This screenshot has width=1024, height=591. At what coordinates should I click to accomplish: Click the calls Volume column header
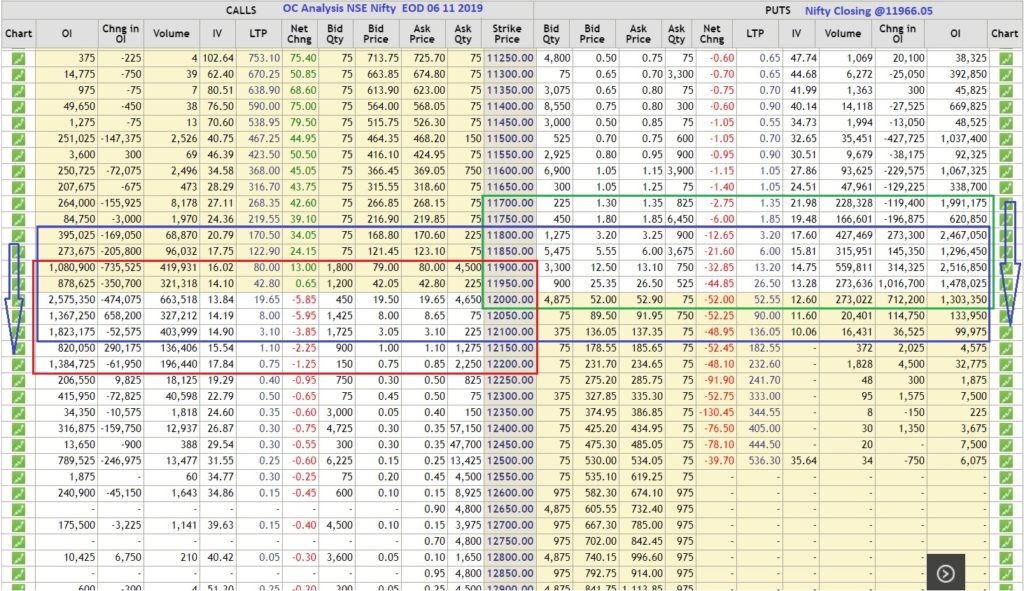click(172, 33)
